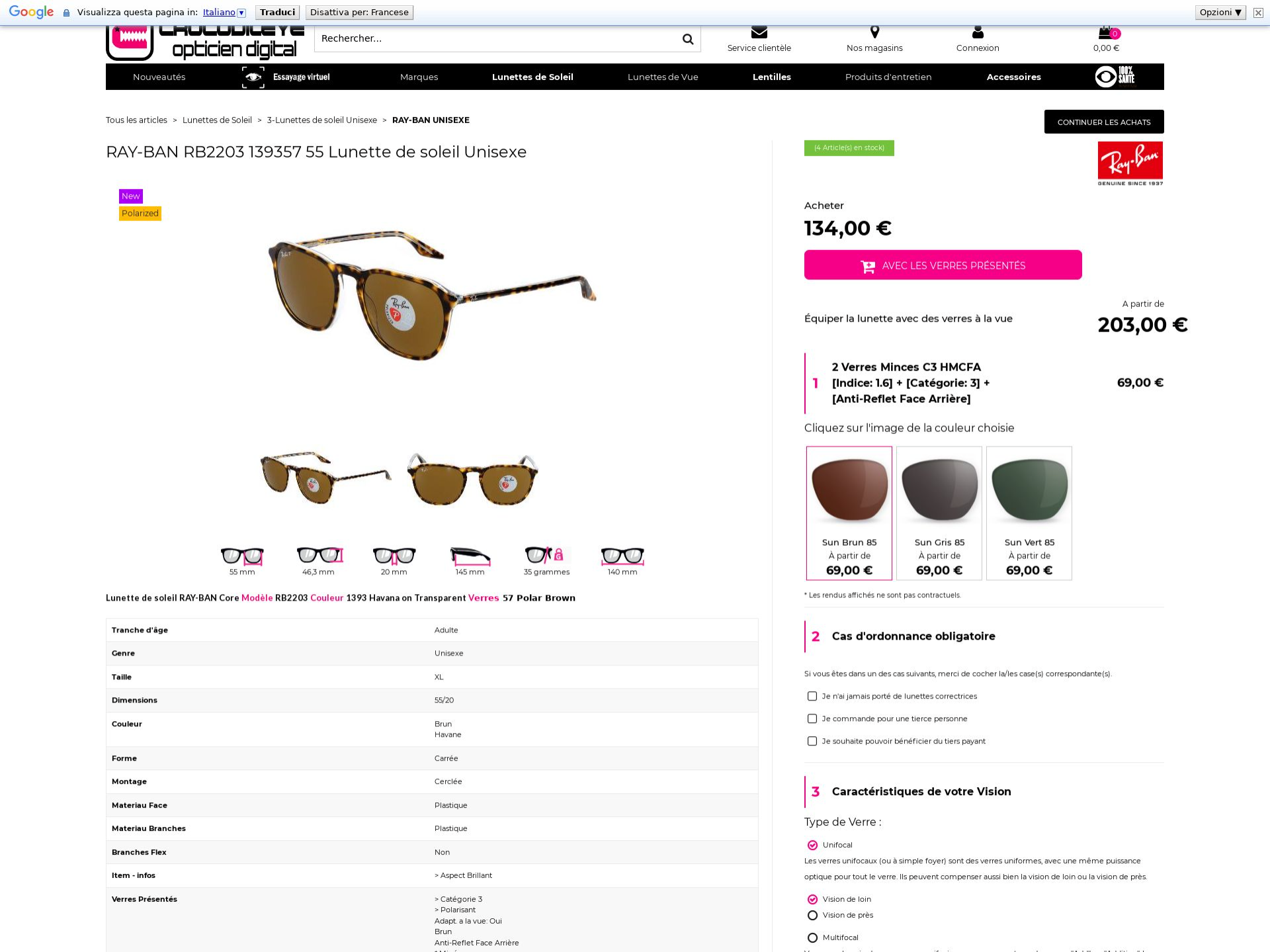Click CONTINUER LES ACHATS button
Screen dimensions: 1270x952
pos(1104,122)
